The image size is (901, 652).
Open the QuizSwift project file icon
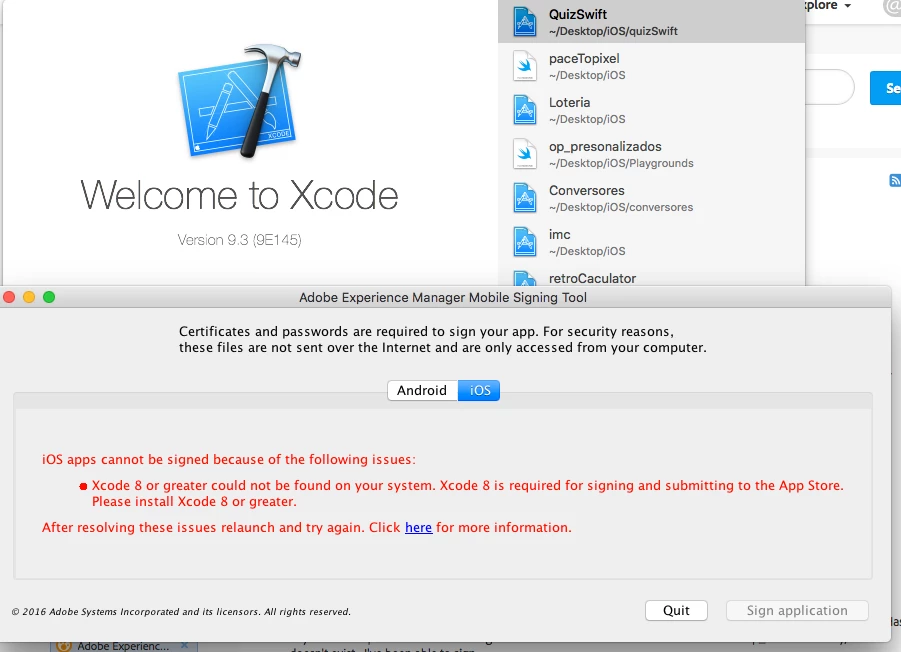pos(525,21)
